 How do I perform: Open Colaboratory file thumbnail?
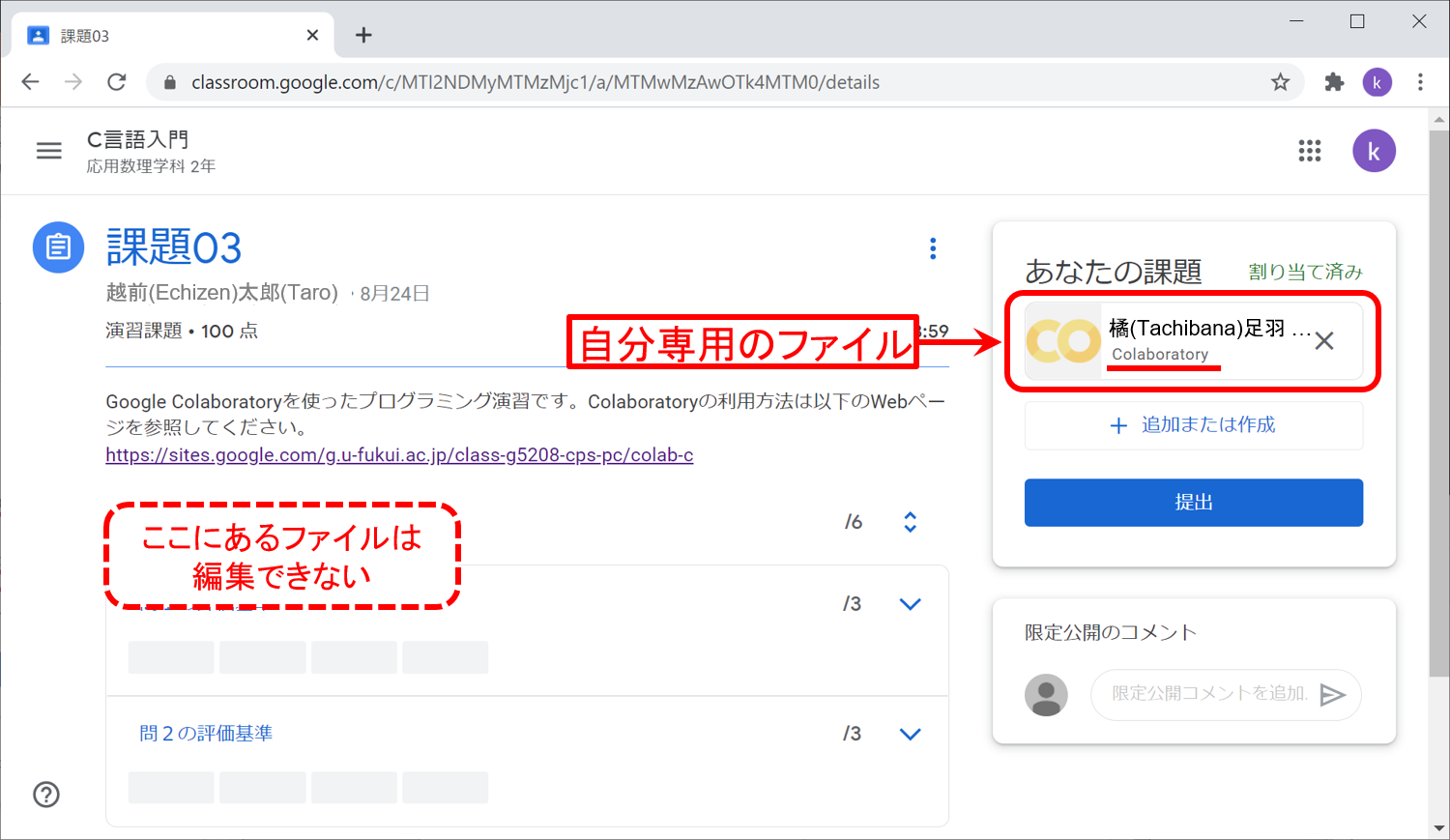1062,341
